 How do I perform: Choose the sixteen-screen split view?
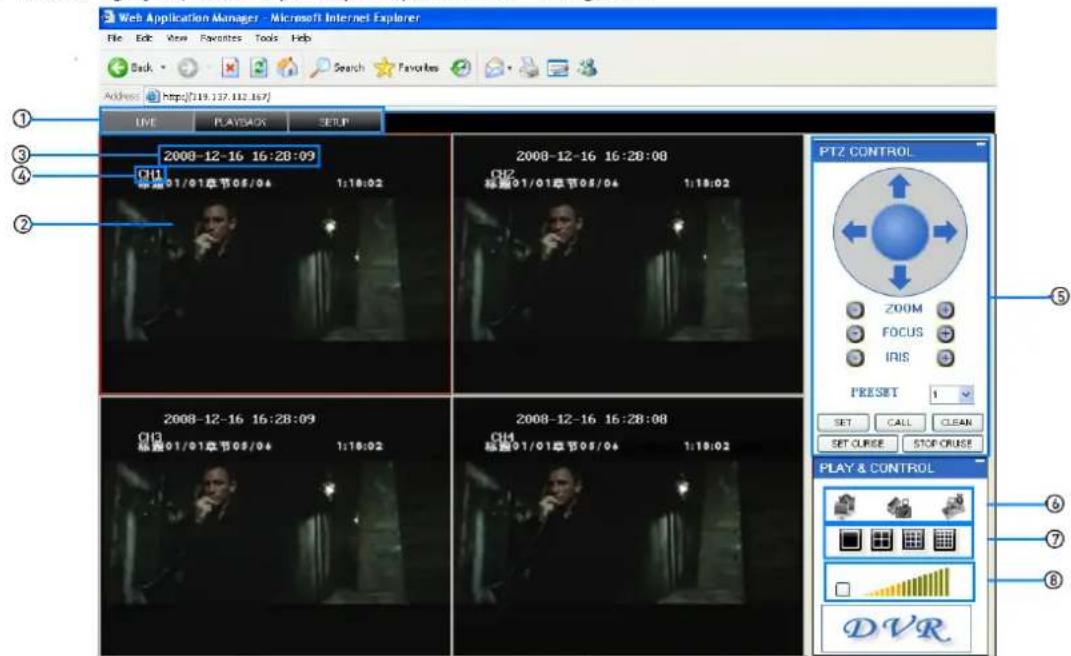(x=944, y=539)
